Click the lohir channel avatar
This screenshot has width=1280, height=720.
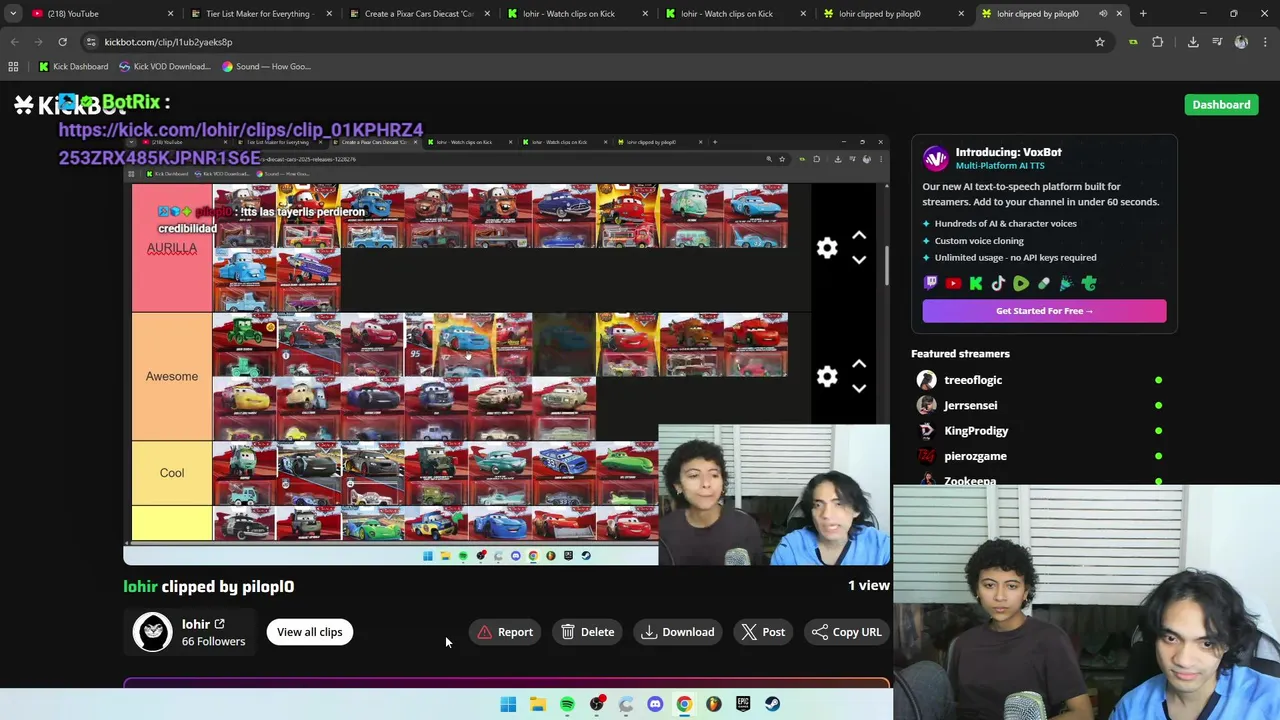pyautogui.click(x=153, y=632)
